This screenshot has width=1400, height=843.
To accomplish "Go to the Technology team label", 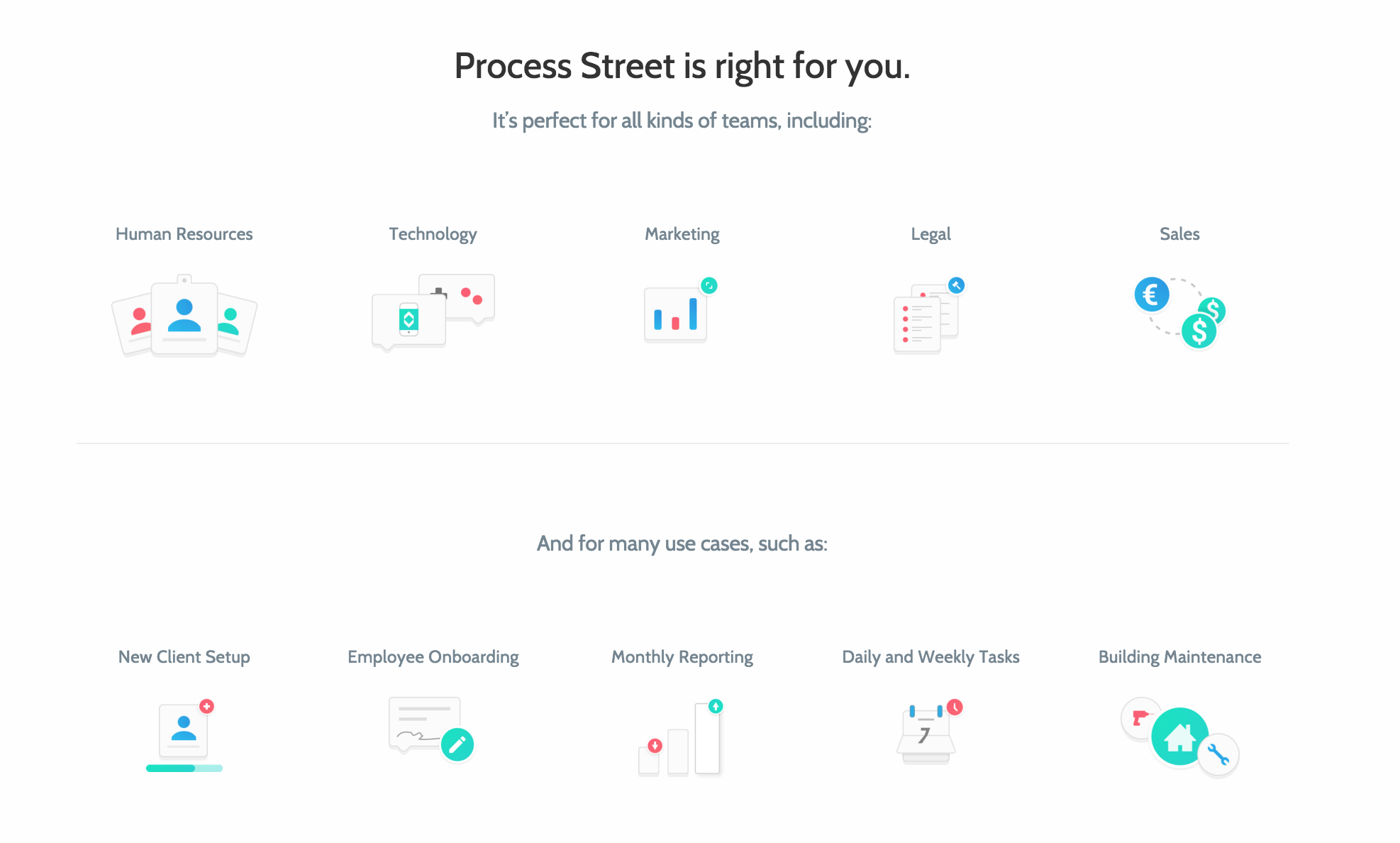I will point(433,234).
